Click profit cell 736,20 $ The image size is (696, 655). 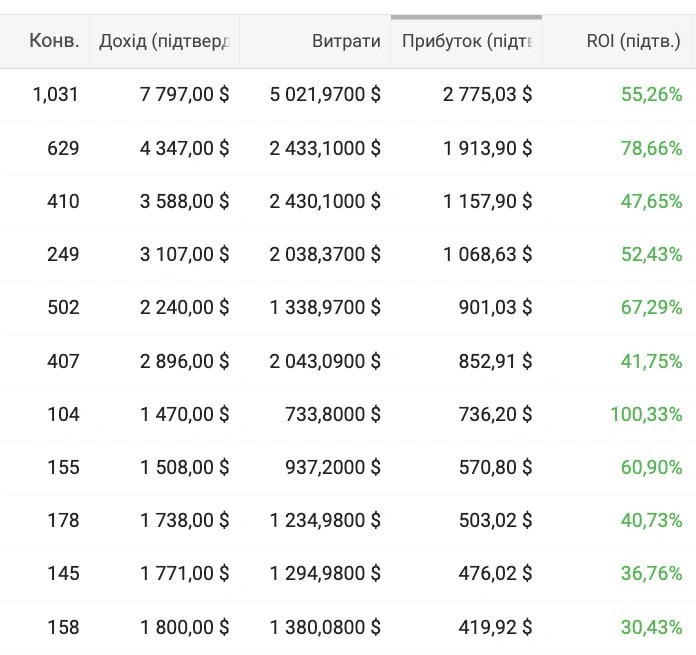[x=495, y=414]
